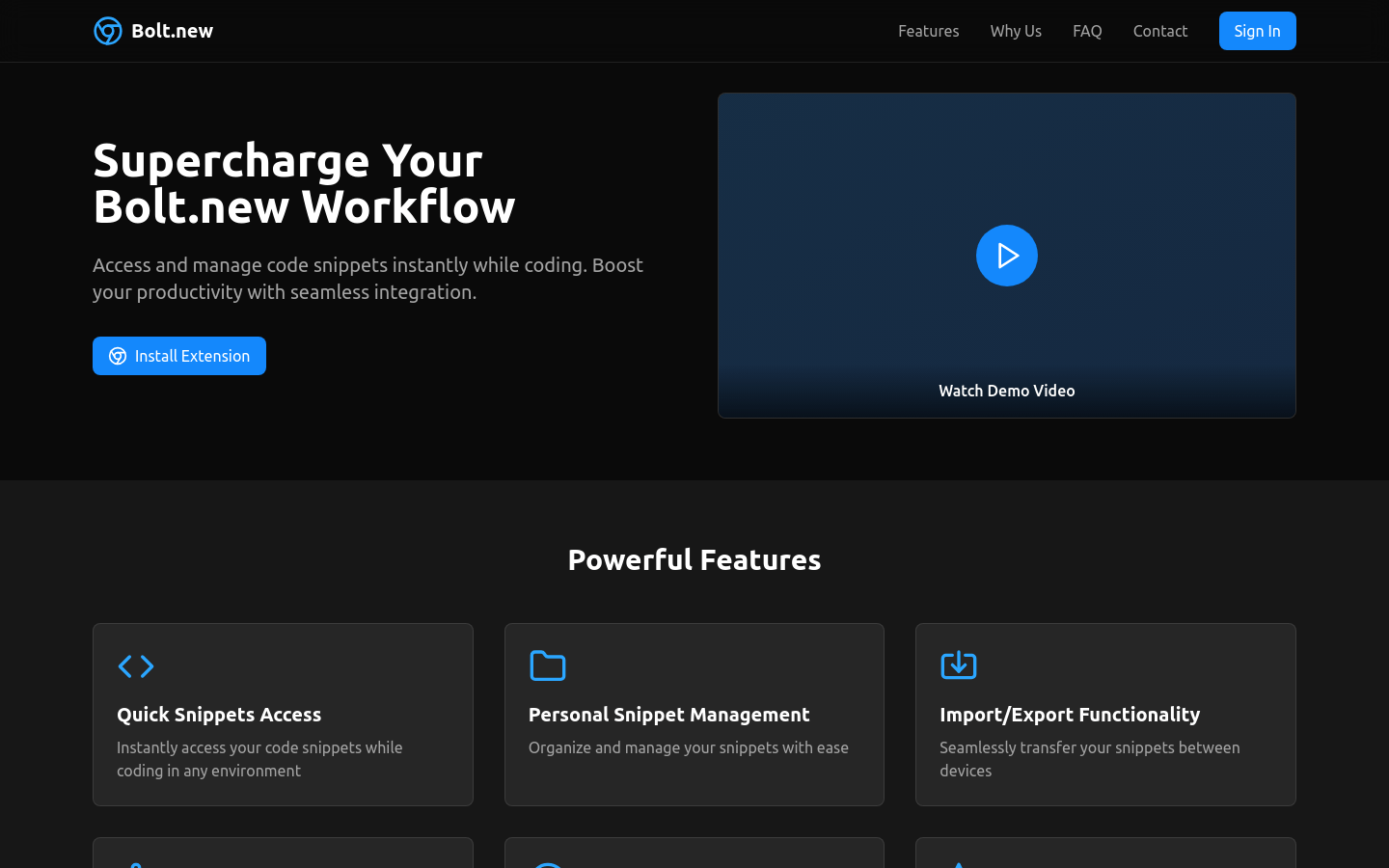Click the 'Seamlessly transfer your snippets' description
The height and width of the screenshot is (868, 1389).
1089,759
